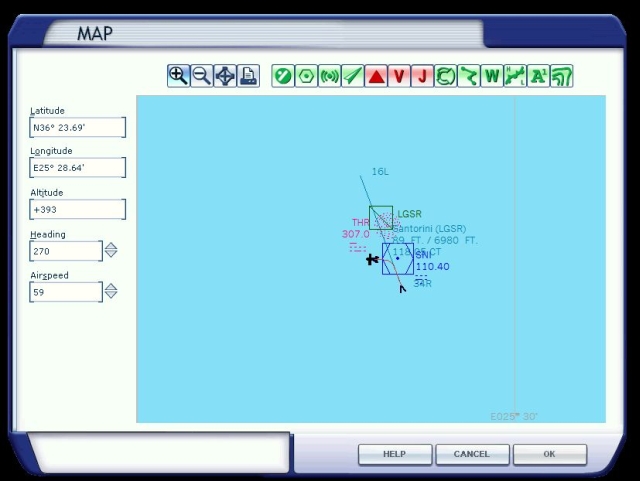This screenshot has height=481, width=640.
Task: Click the red triangle intersections icon
Action: (376, 75)
